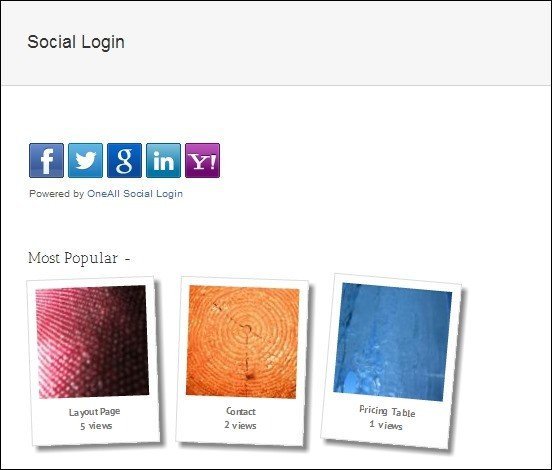Open the OneAll Social Login link
Viewport: 552px width, 470px height.
tap(135, 194)
